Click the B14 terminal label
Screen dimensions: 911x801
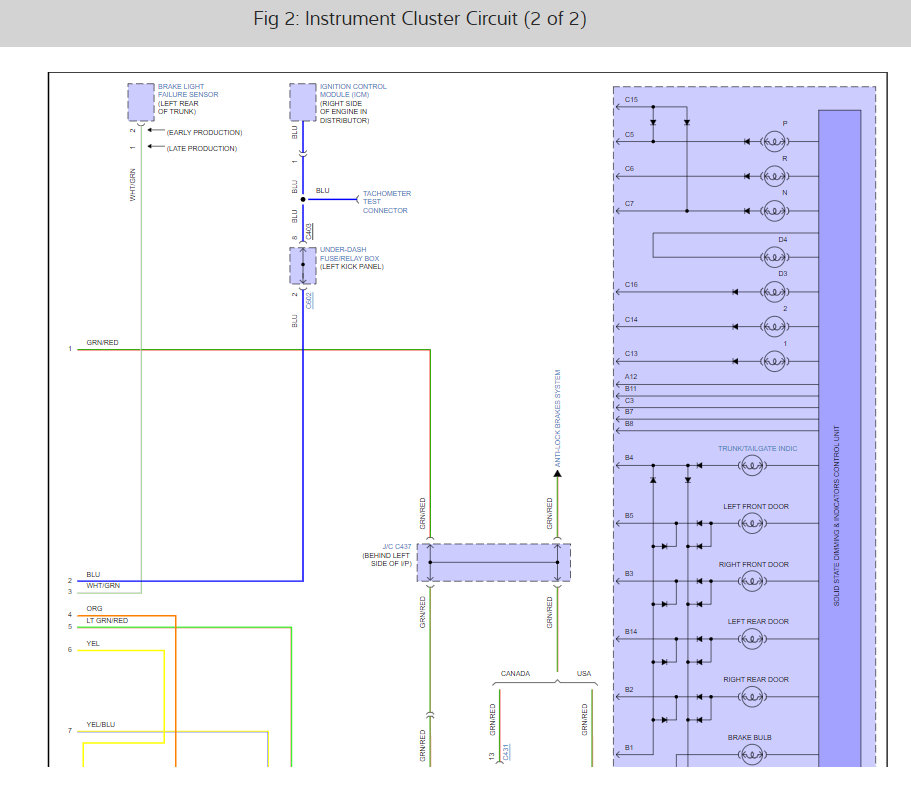tap(631, 631)
